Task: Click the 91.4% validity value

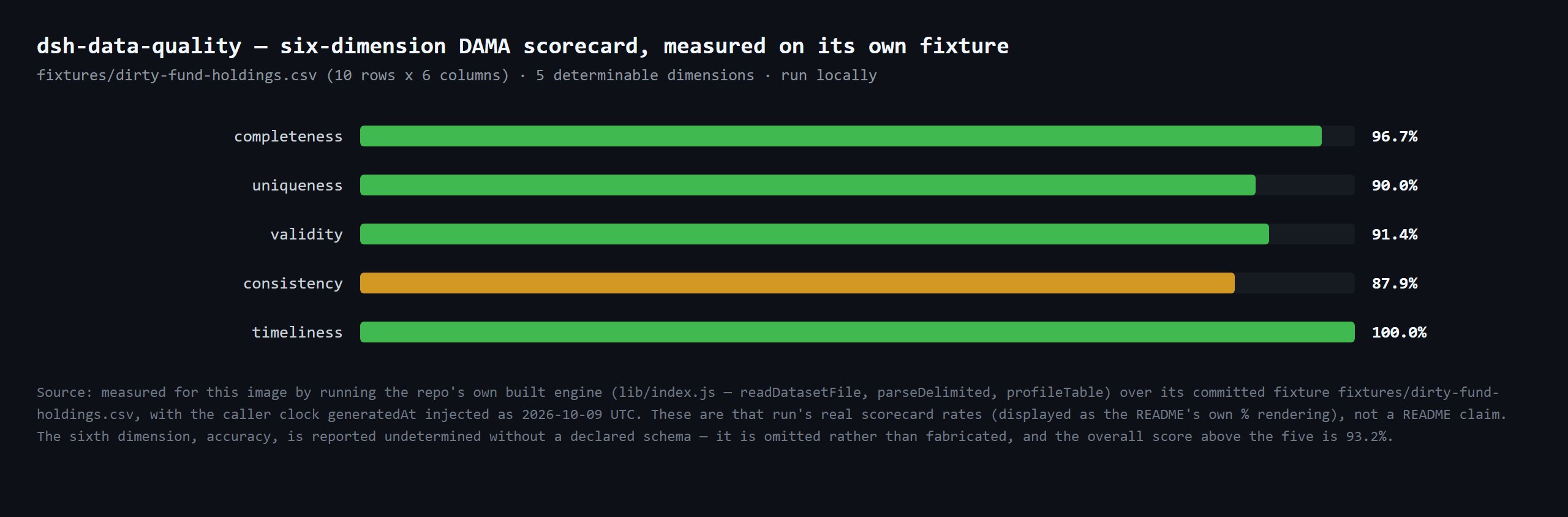Action: (1395, 235)
